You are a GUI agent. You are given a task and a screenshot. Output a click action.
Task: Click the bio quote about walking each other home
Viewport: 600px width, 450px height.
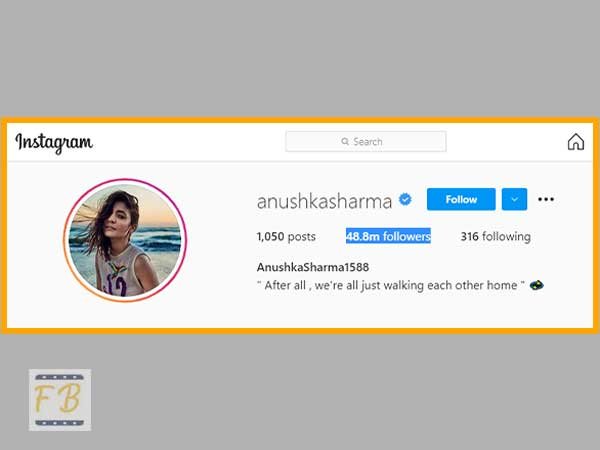[x=391, y=285]
